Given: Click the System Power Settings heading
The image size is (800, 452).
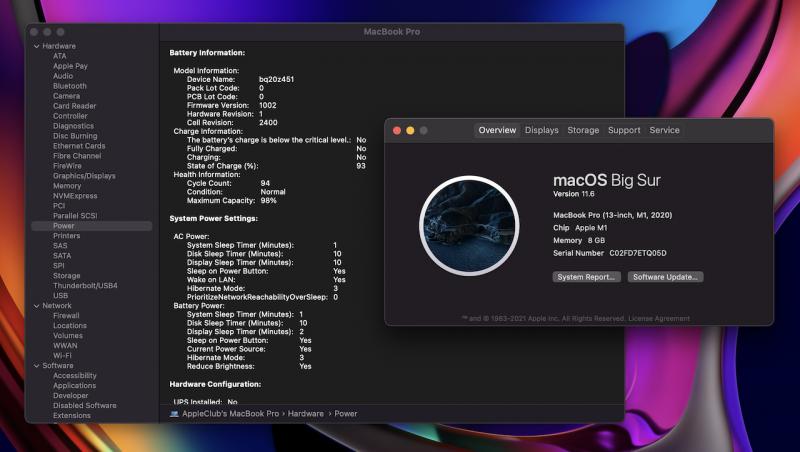Looking at the screenshot, I should coord(214,218).
